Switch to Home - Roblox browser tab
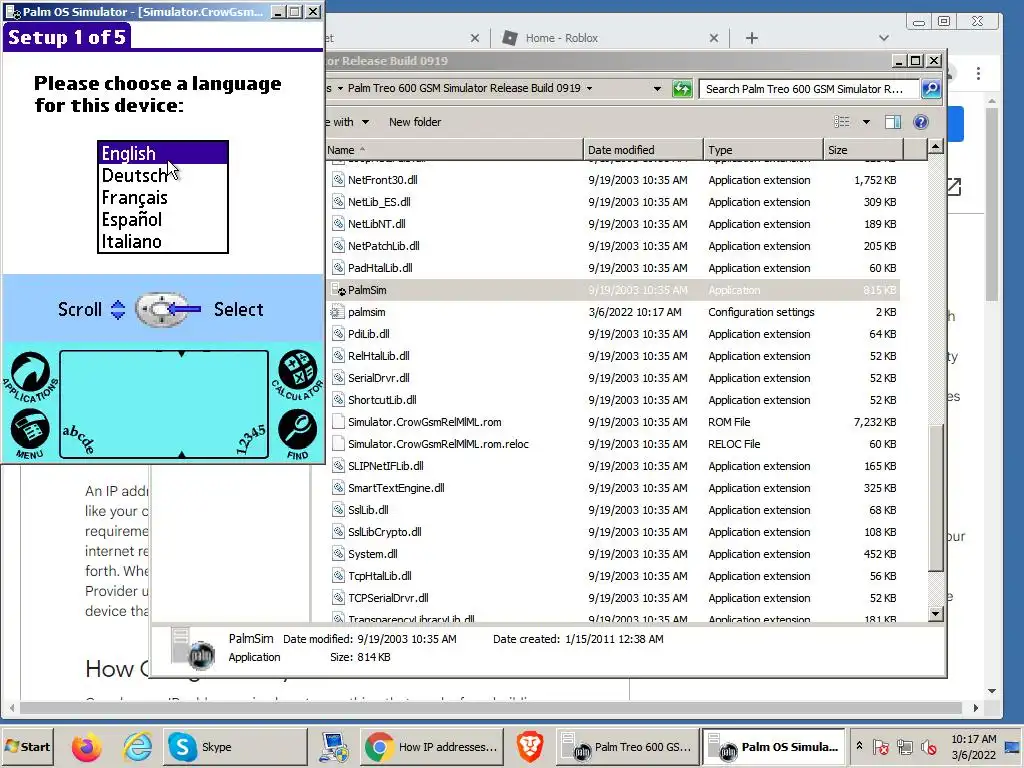Image resolution: width=1024 pixels, height=768 pixels. click(562, 38)
